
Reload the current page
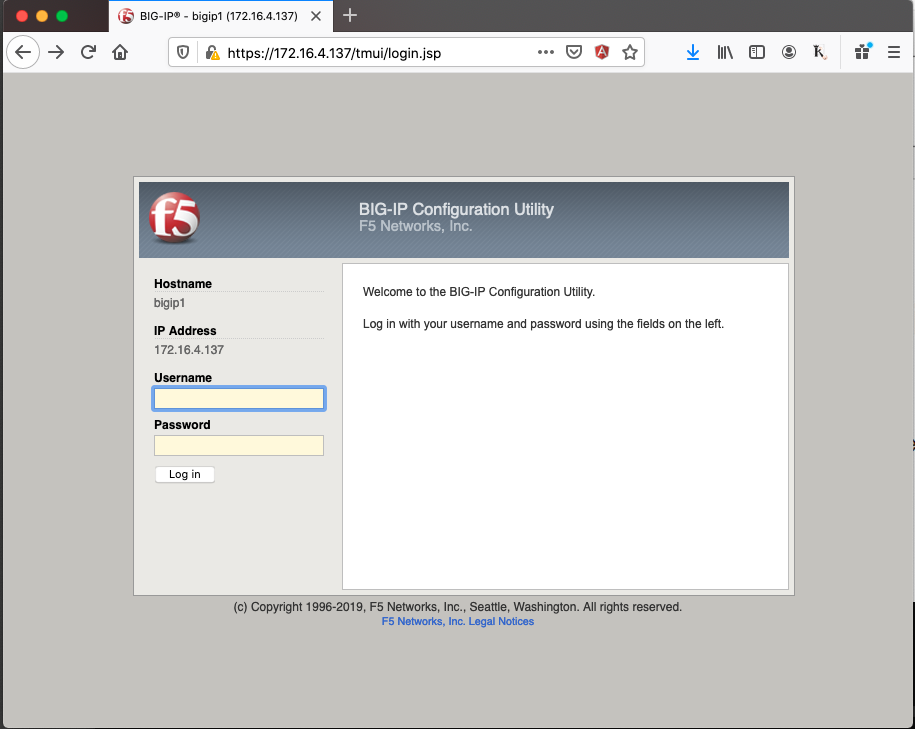pyautogui.click(x=88, y=53)
